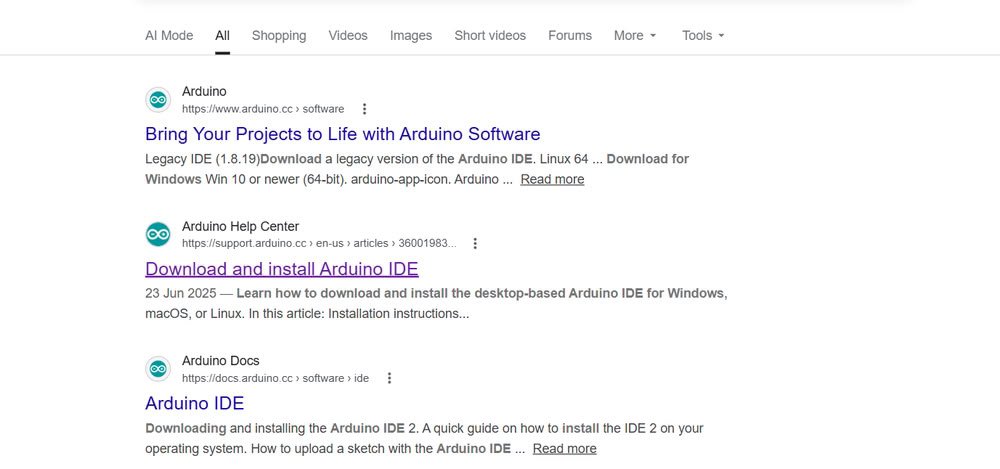
Task: Open 'Bring Your Projects to Life with Arduino Software'
Action: [342, 134]
